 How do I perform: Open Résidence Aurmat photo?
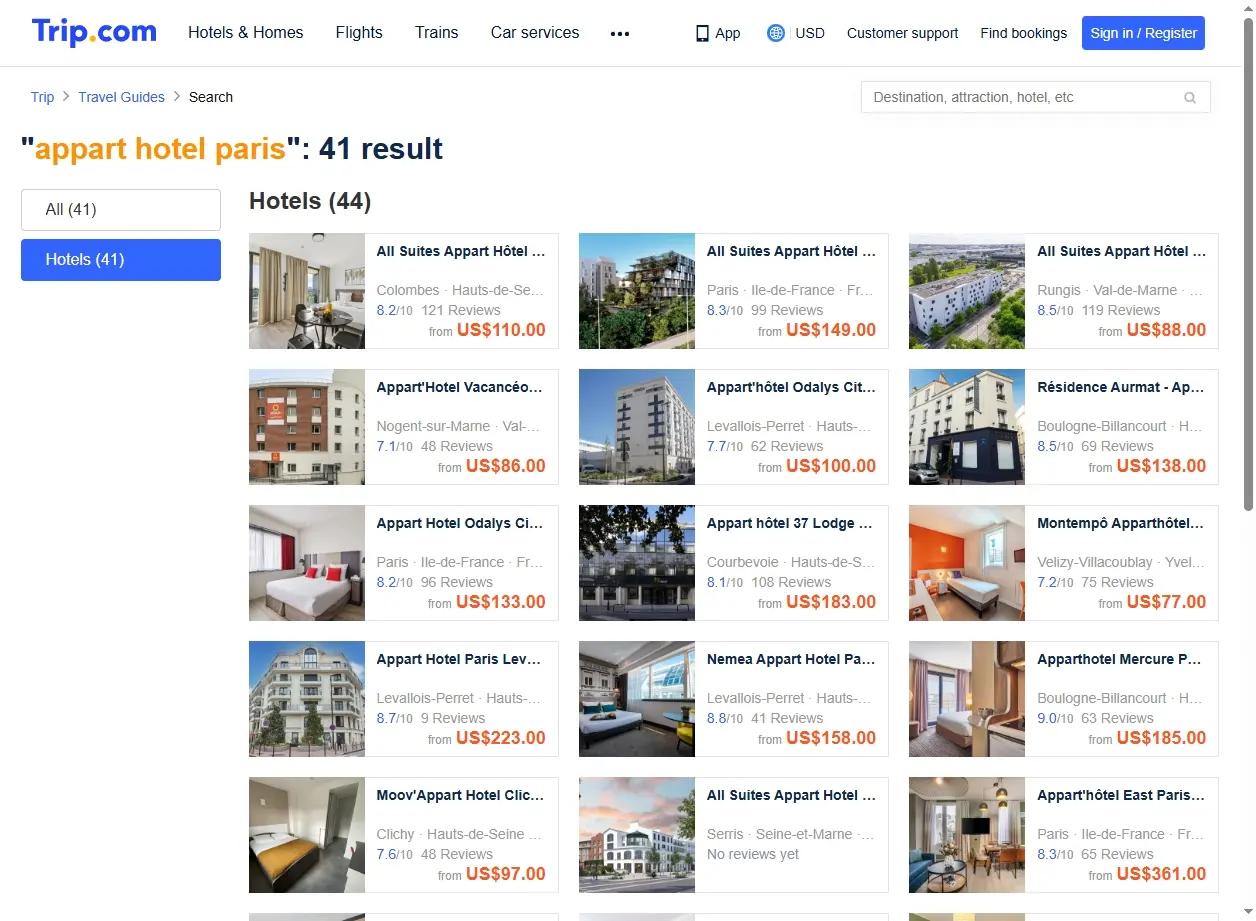pos(967,427)
